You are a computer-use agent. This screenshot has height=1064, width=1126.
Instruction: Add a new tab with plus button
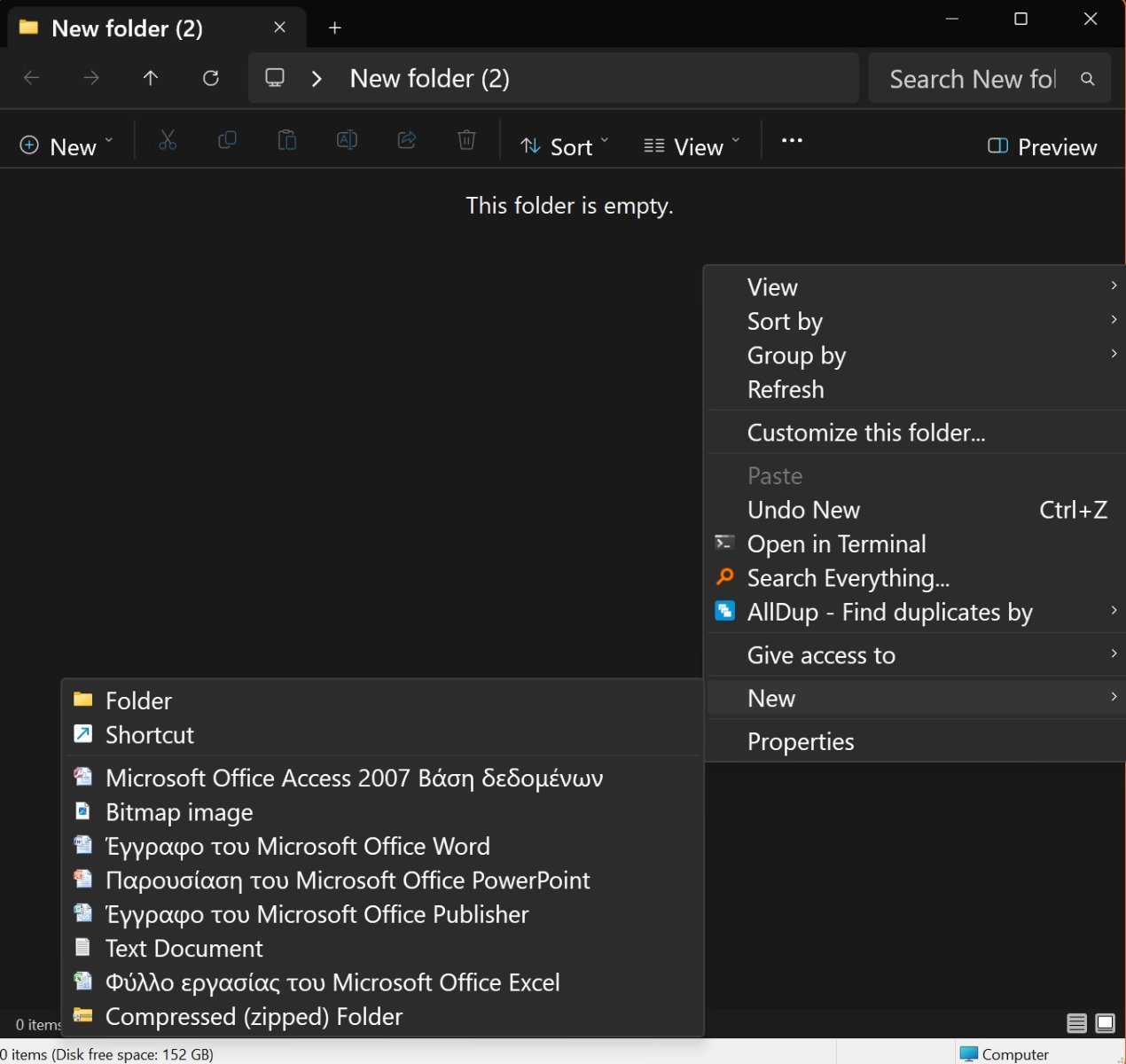tap(335, 27)
